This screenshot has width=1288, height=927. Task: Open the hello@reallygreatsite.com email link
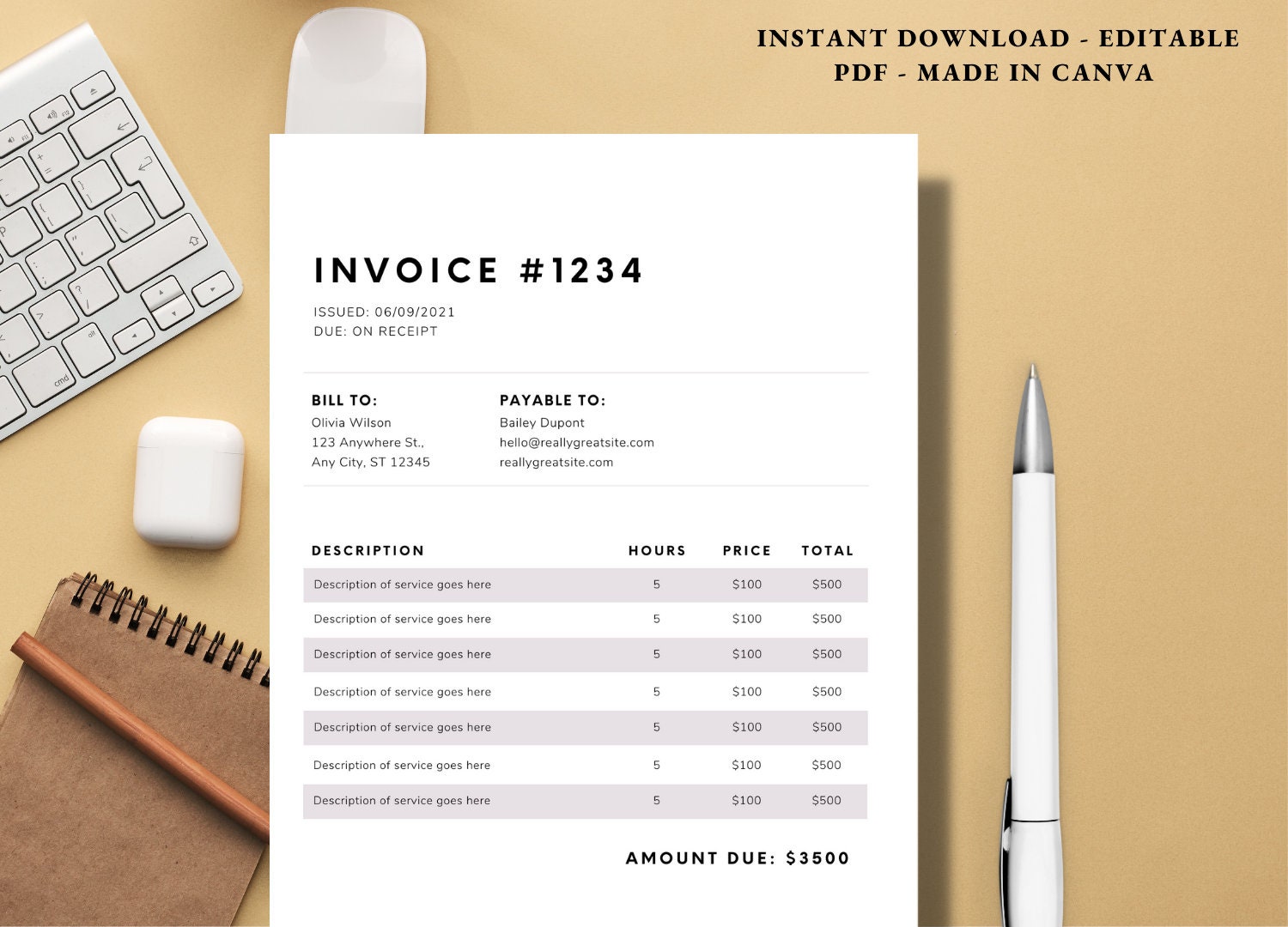[577, 442]
